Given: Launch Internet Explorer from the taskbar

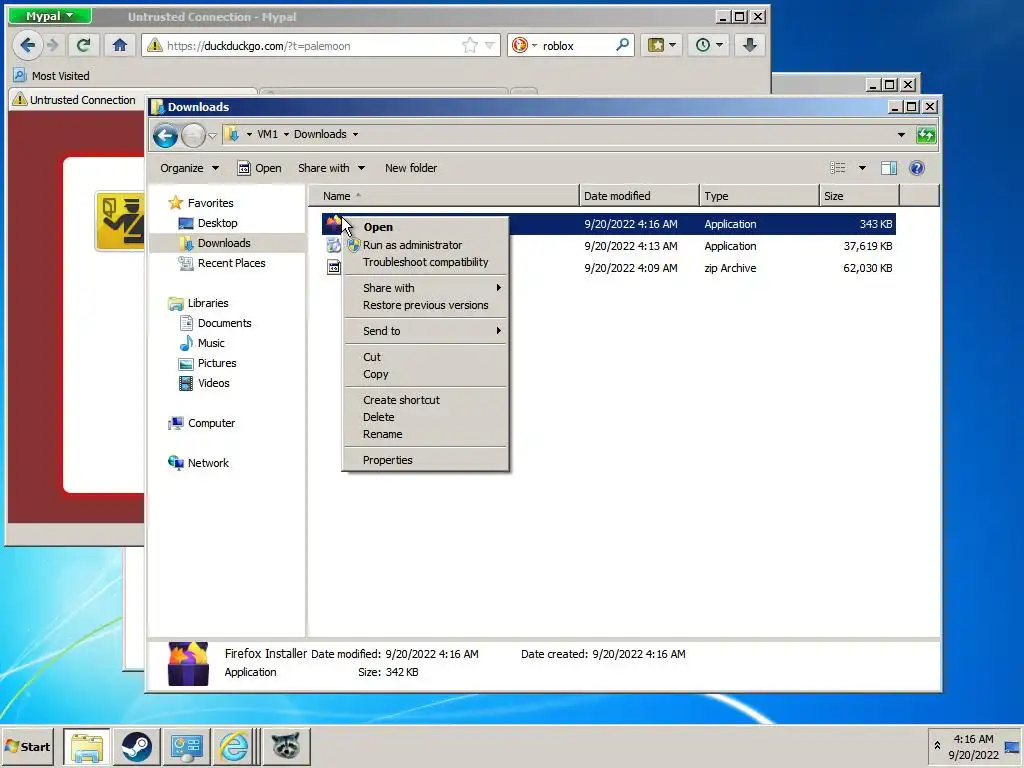Looking at the screenshot, I should point(234,746).
